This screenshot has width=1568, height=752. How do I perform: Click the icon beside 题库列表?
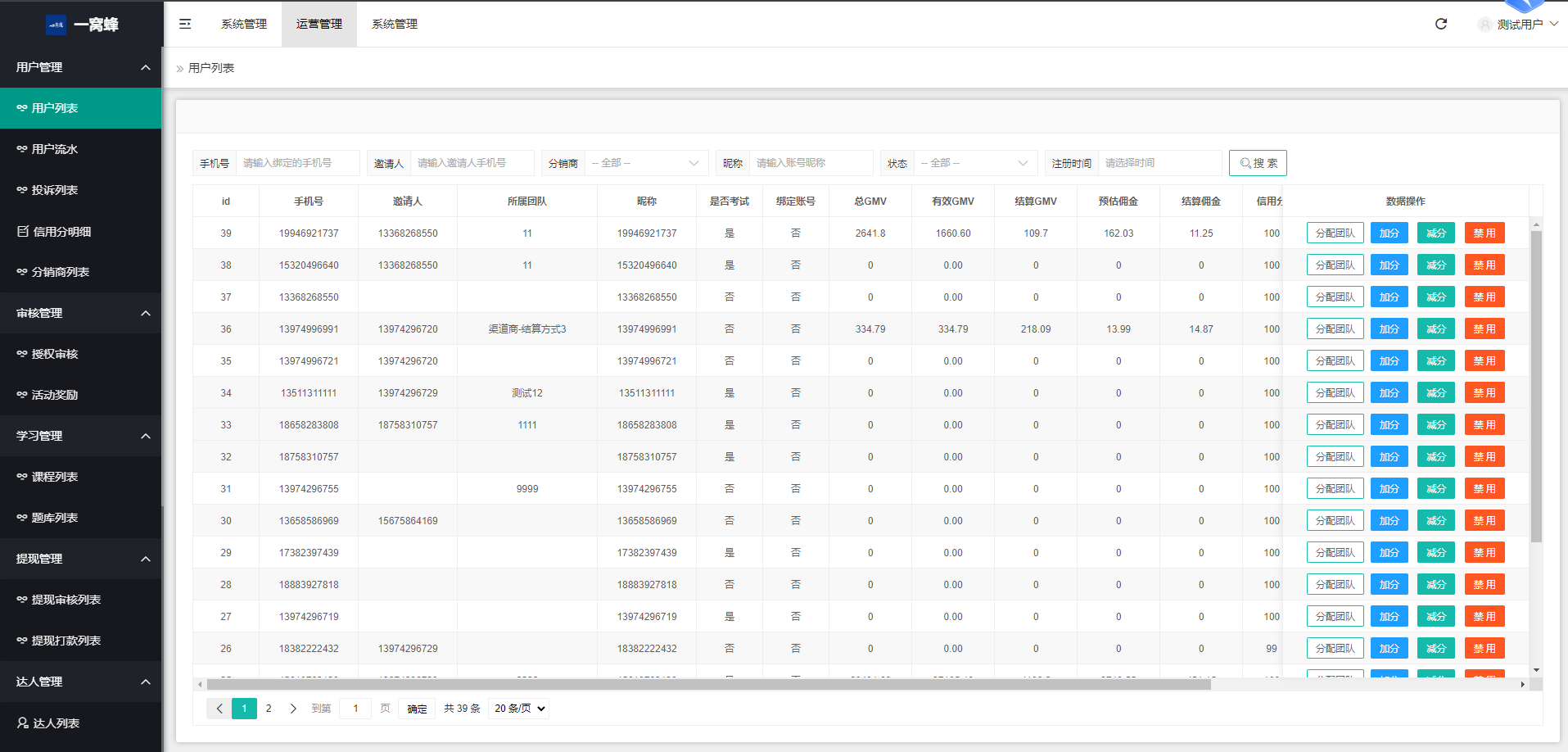(x=22, y=518)
